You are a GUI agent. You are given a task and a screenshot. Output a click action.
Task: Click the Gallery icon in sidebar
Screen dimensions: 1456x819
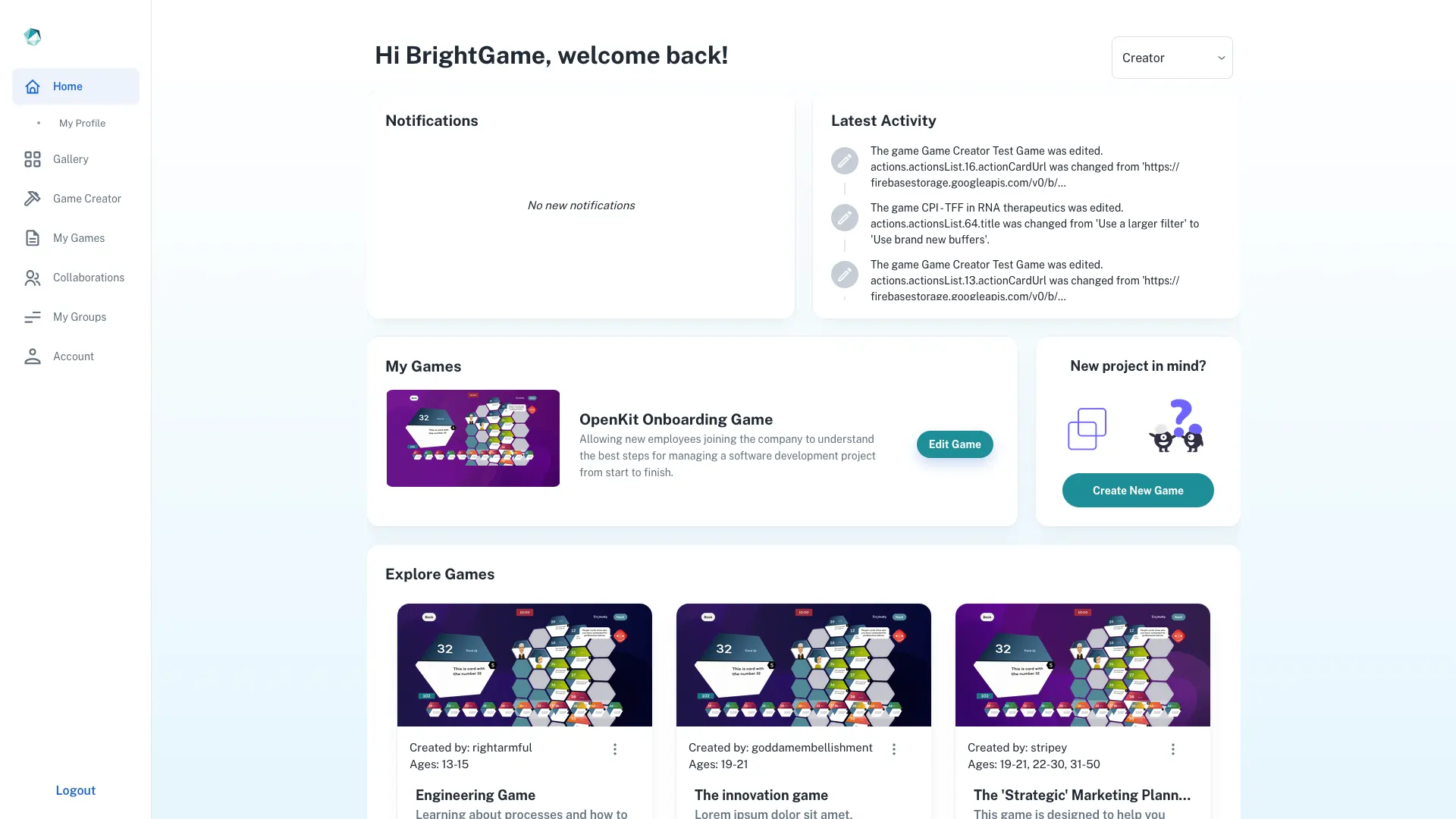click(32, 159)
